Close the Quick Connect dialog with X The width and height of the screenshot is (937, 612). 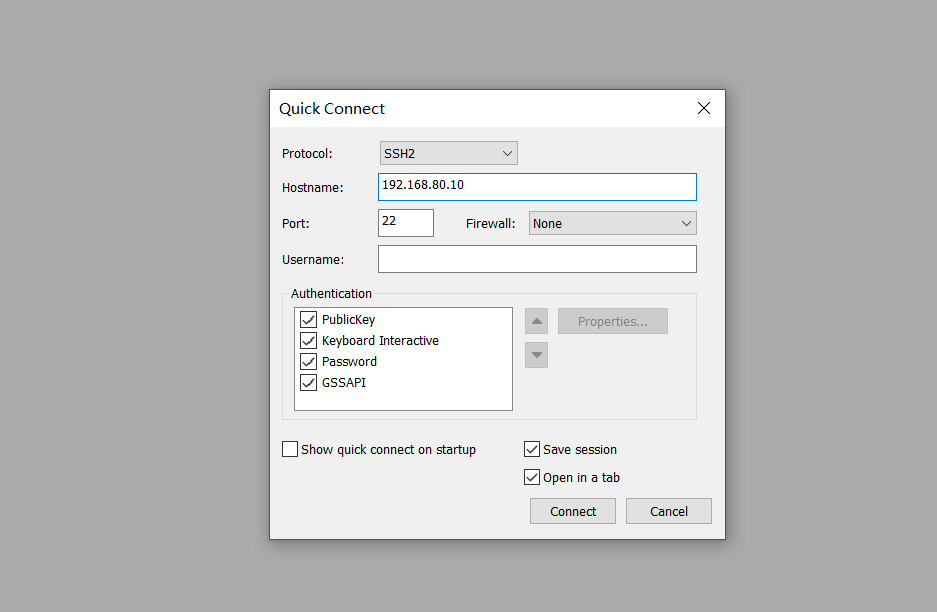pos(704,108)
